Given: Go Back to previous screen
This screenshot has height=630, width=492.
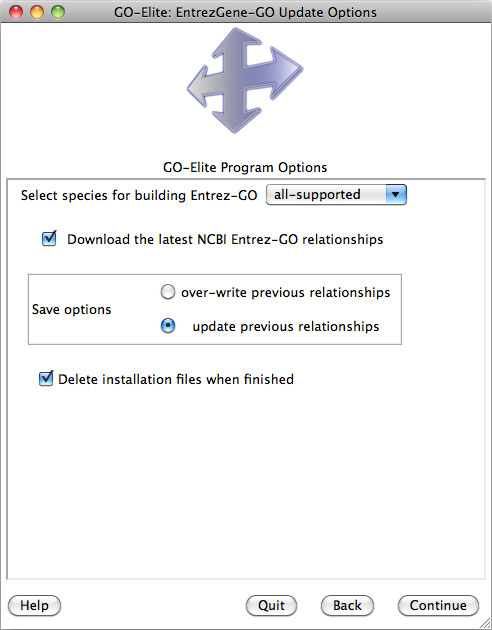Looking at the screenshot, I should [347, 605].
